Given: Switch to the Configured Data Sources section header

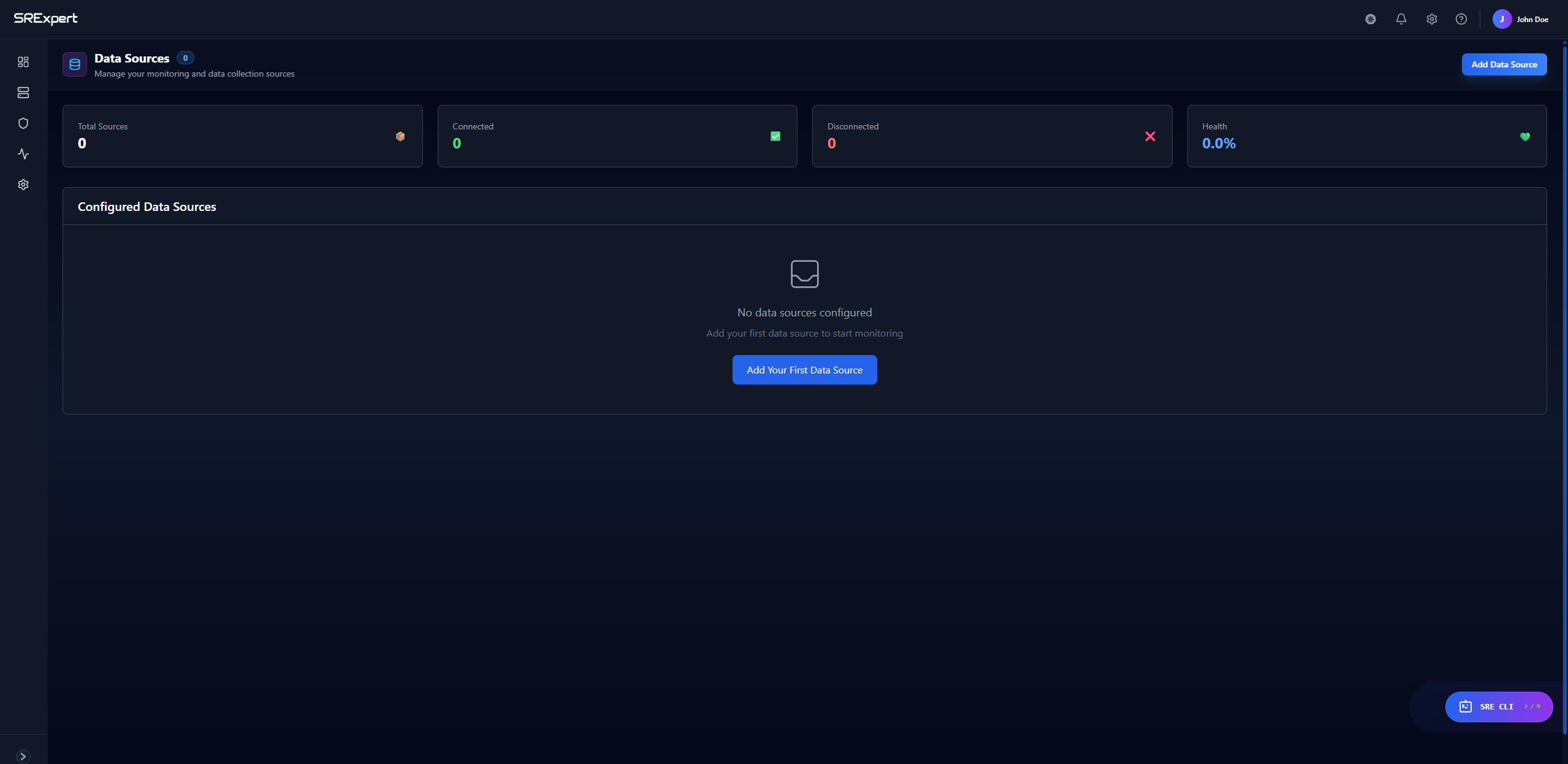Looking at the screenshot, I should [147, 207].
